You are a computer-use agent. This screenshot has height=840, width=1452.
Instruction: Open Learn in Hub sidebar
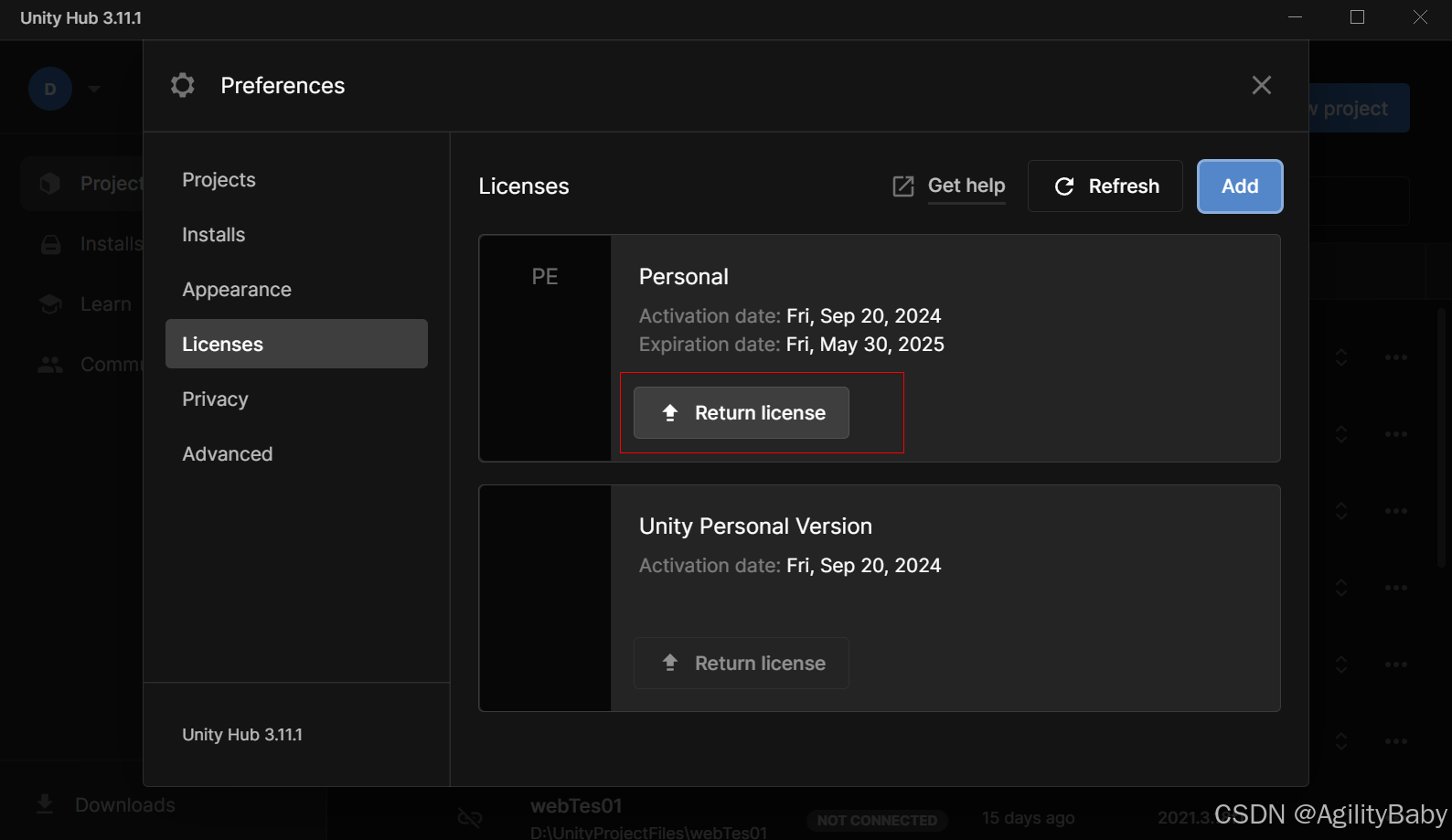(x=82, y=304)
